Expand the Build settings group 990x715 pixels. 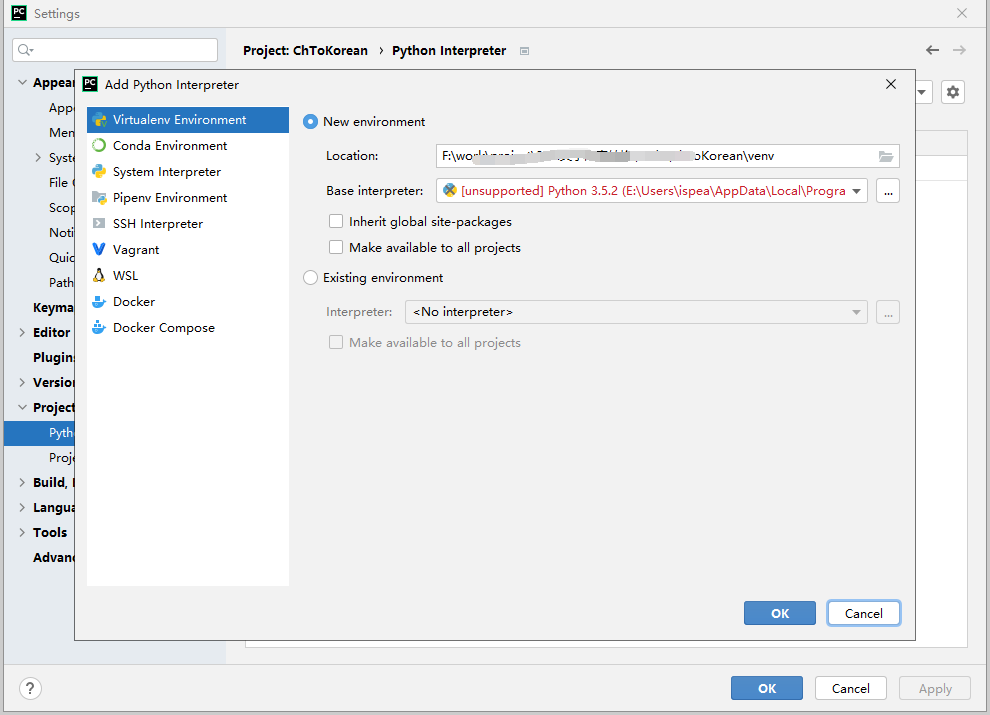point(22,483)
